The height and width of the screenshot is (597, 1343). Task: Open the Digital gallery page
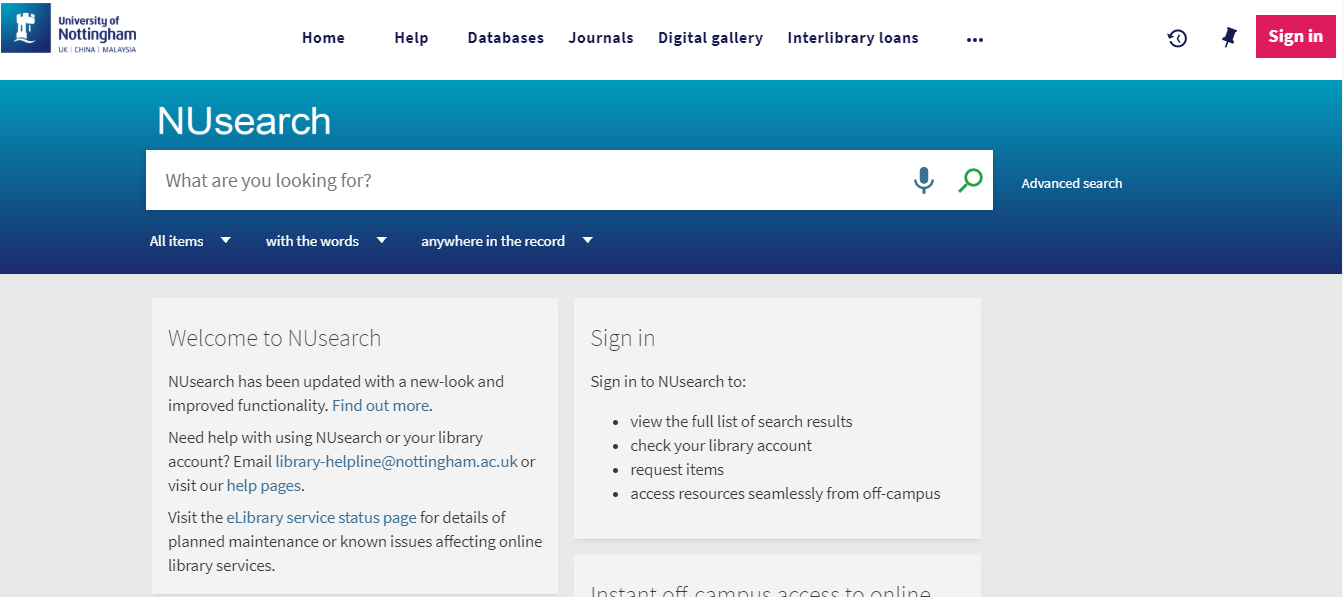[710, 38]
